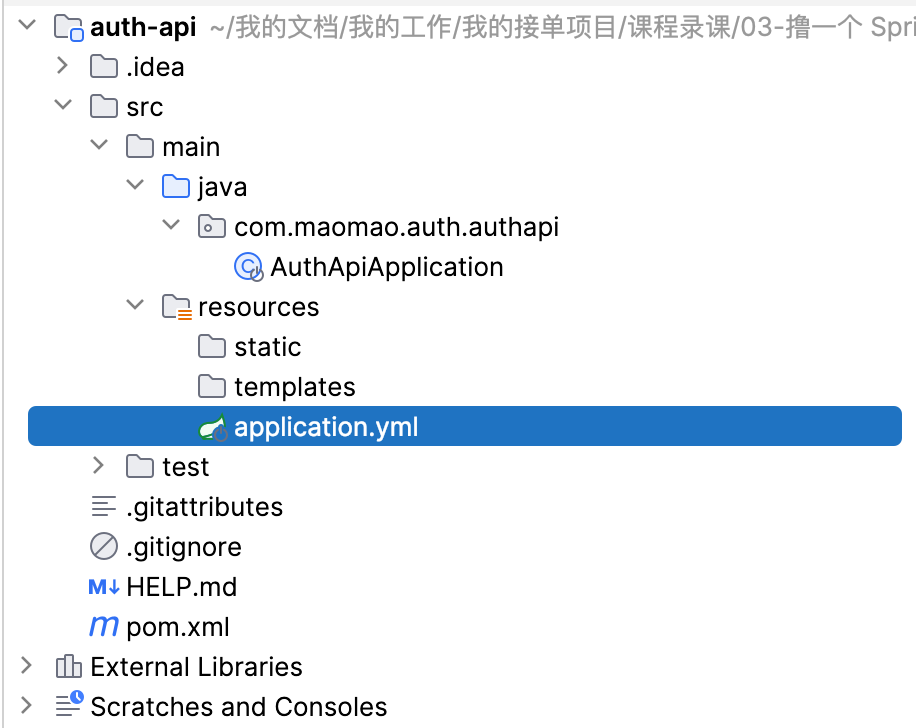Select the main folder
This screenshot has height=728, width=916.
190,147
